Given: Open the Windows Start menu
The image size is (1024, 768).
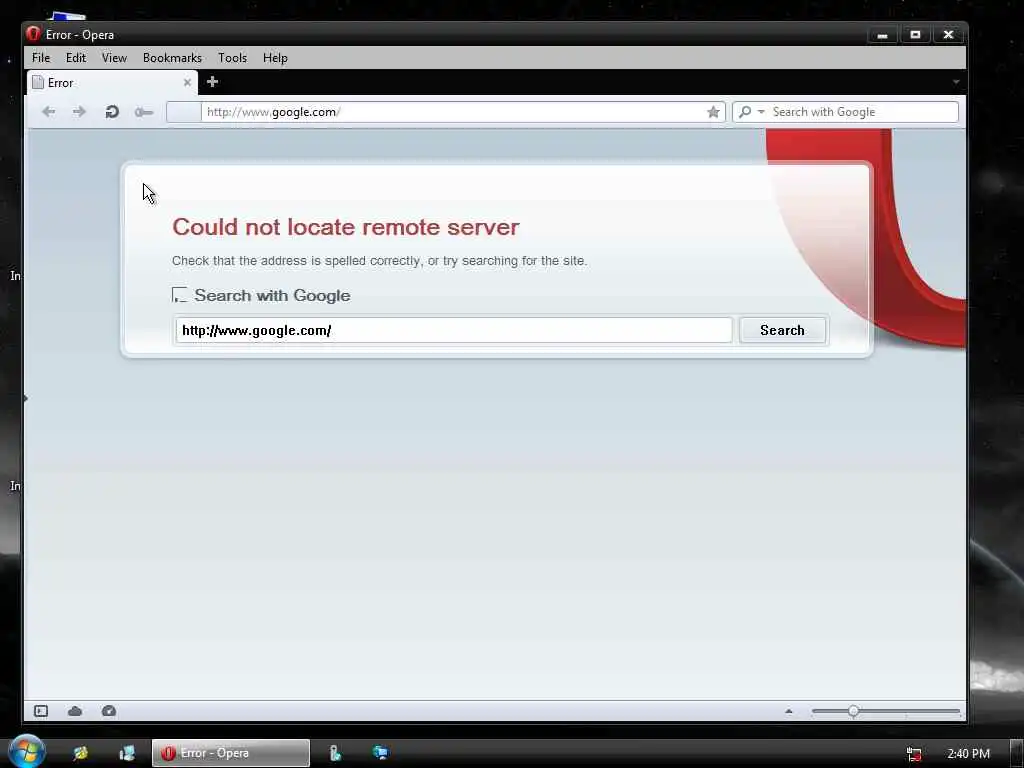Looking at the screenshot, I should (x=26, y=751).
